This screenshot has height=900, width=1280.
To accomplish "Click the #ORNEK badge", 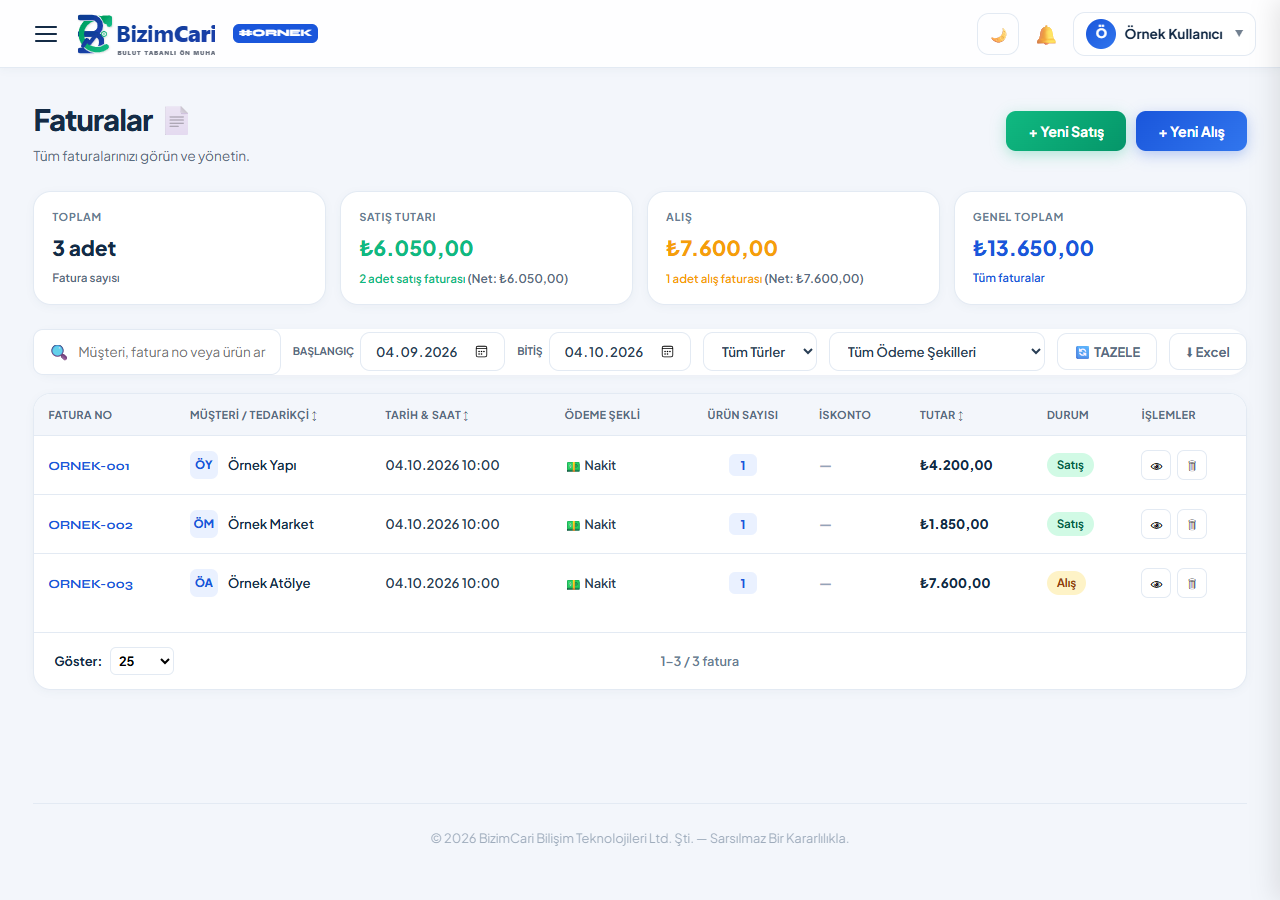I will point(275,33).
